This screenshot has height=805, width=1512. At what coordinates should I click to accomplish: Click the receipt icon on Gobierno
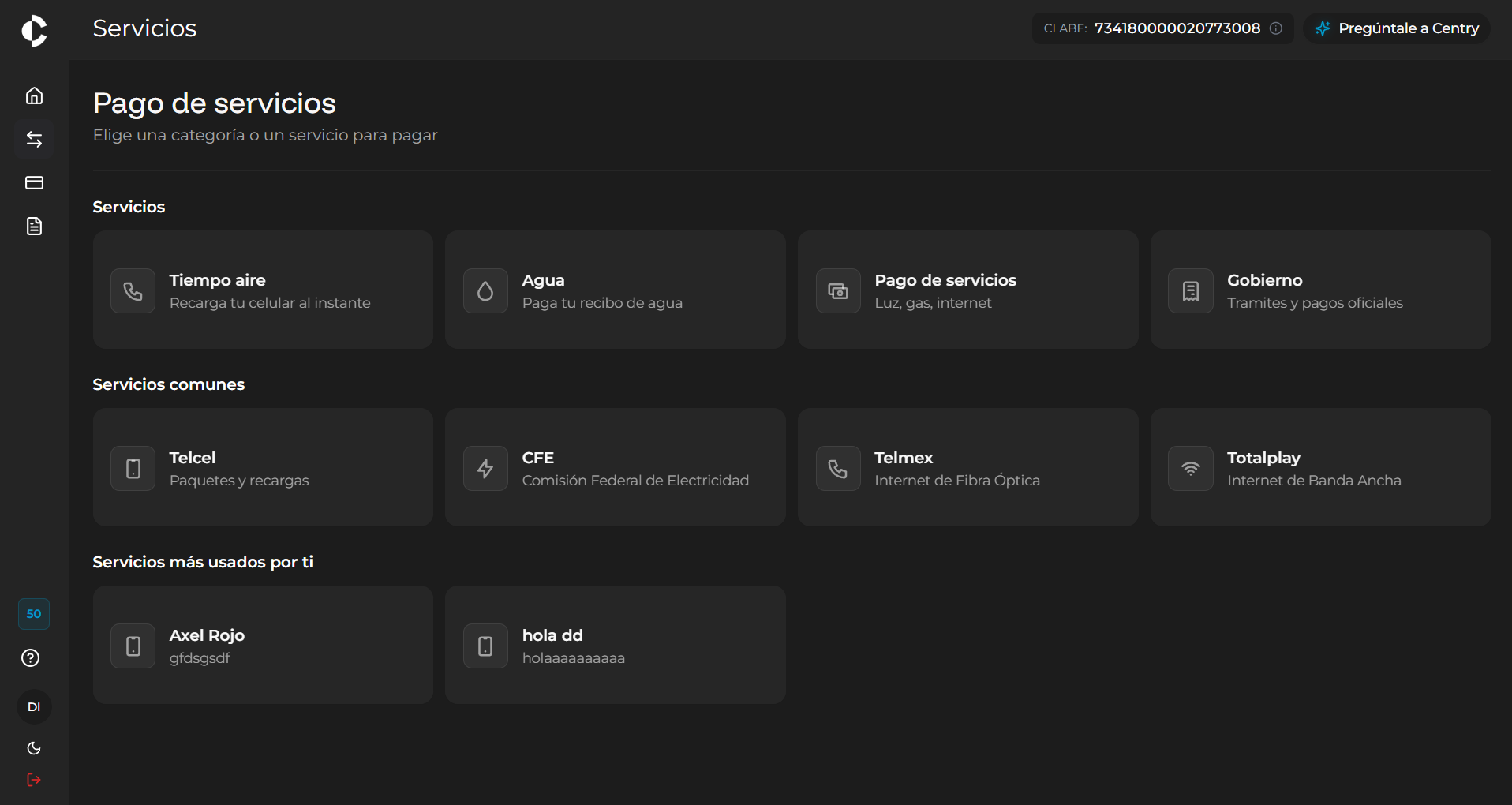(x=1191, y=291)
